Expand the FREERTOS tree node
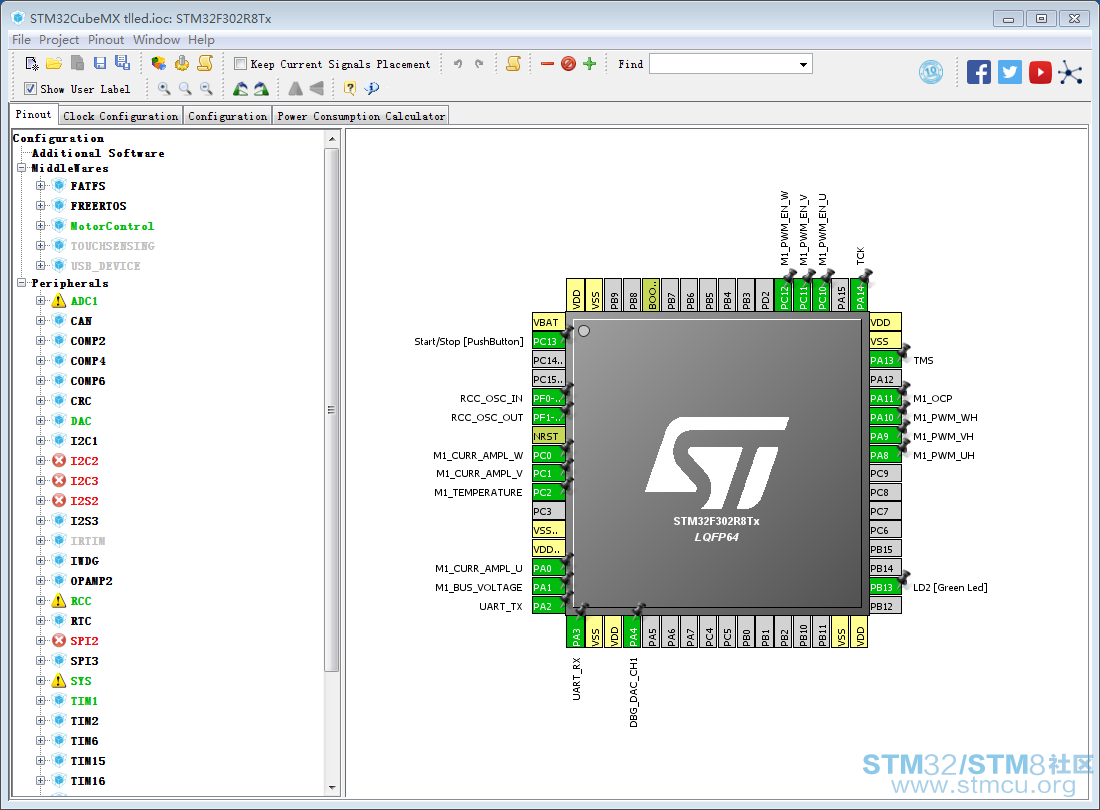The image size is (1100, 810). (x=41, y=205)
